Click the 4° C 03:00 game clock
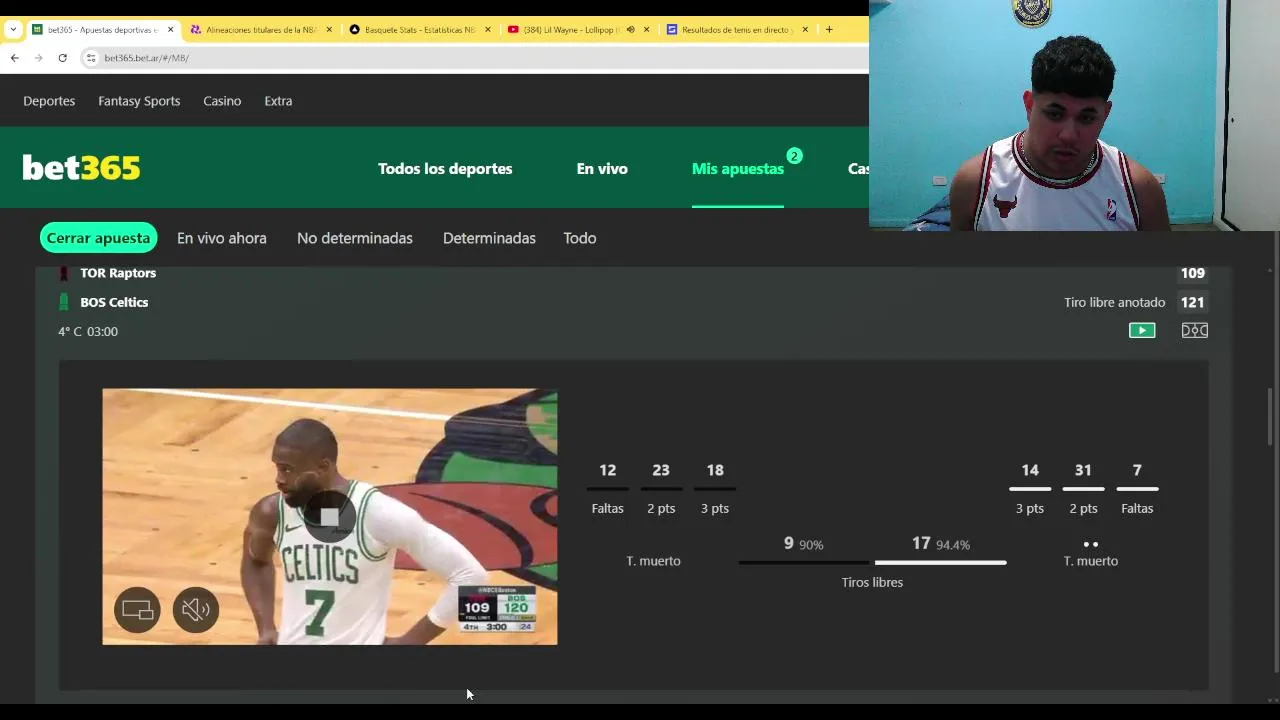The image size is (1280, 720). pos(88,331)
